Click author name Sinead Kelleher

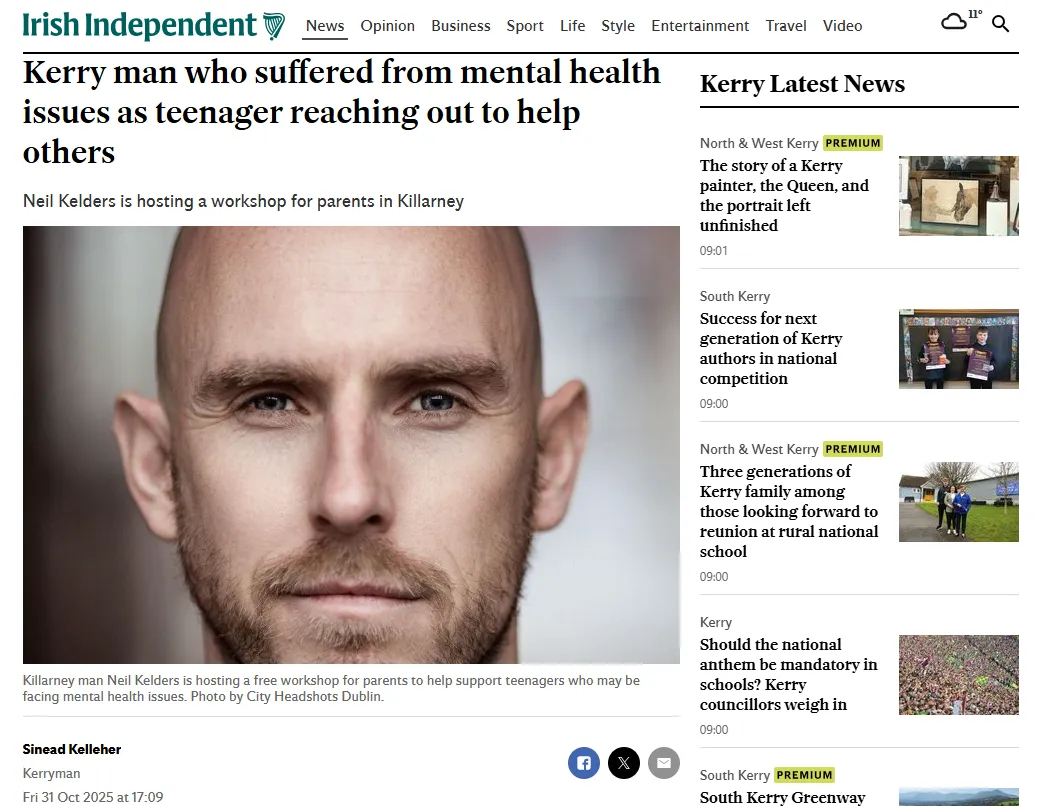coord(72,749)
